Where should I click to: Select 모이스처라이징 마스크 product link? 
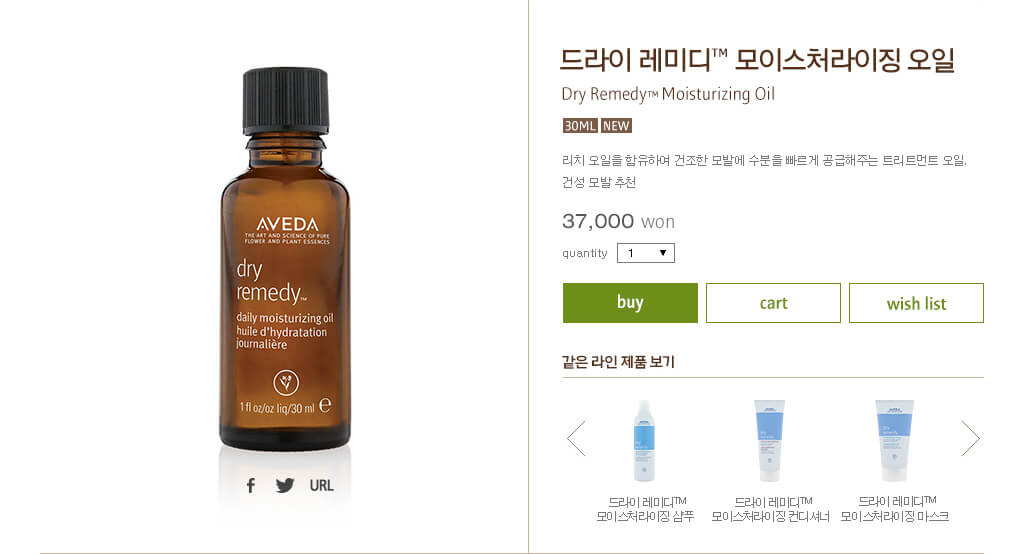point(895,516)
